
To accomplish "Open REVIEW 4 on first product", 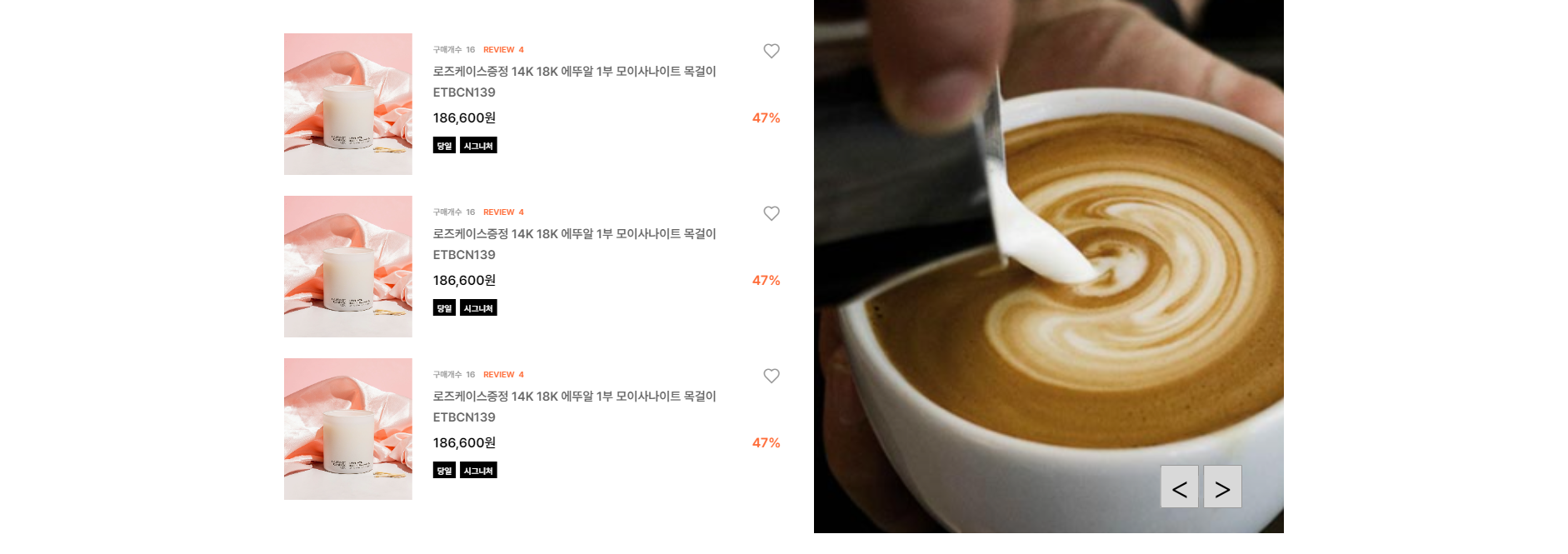I will point(503,50).
